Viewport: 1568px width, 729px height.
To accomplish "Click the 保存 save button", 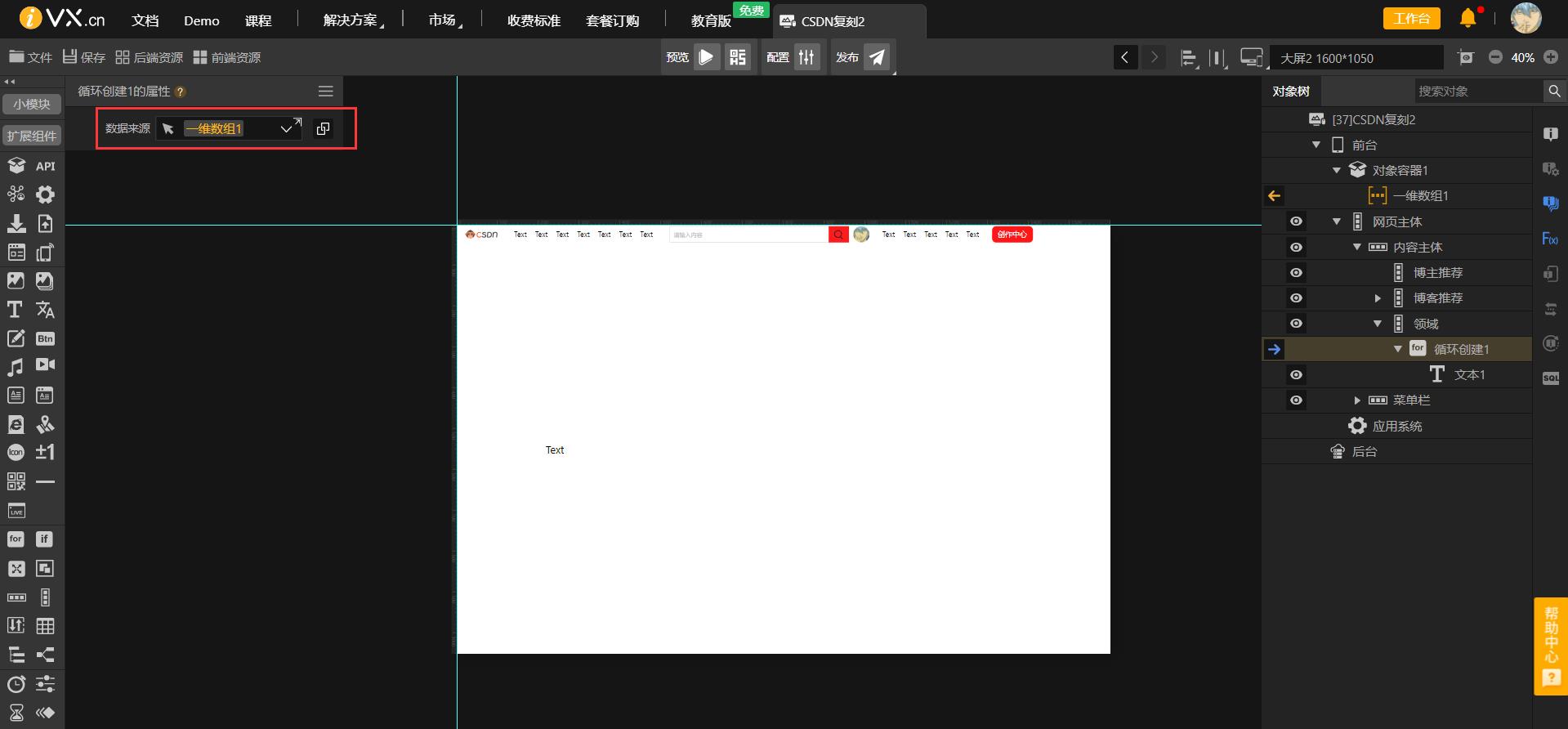I will click(x=84, y=57).
